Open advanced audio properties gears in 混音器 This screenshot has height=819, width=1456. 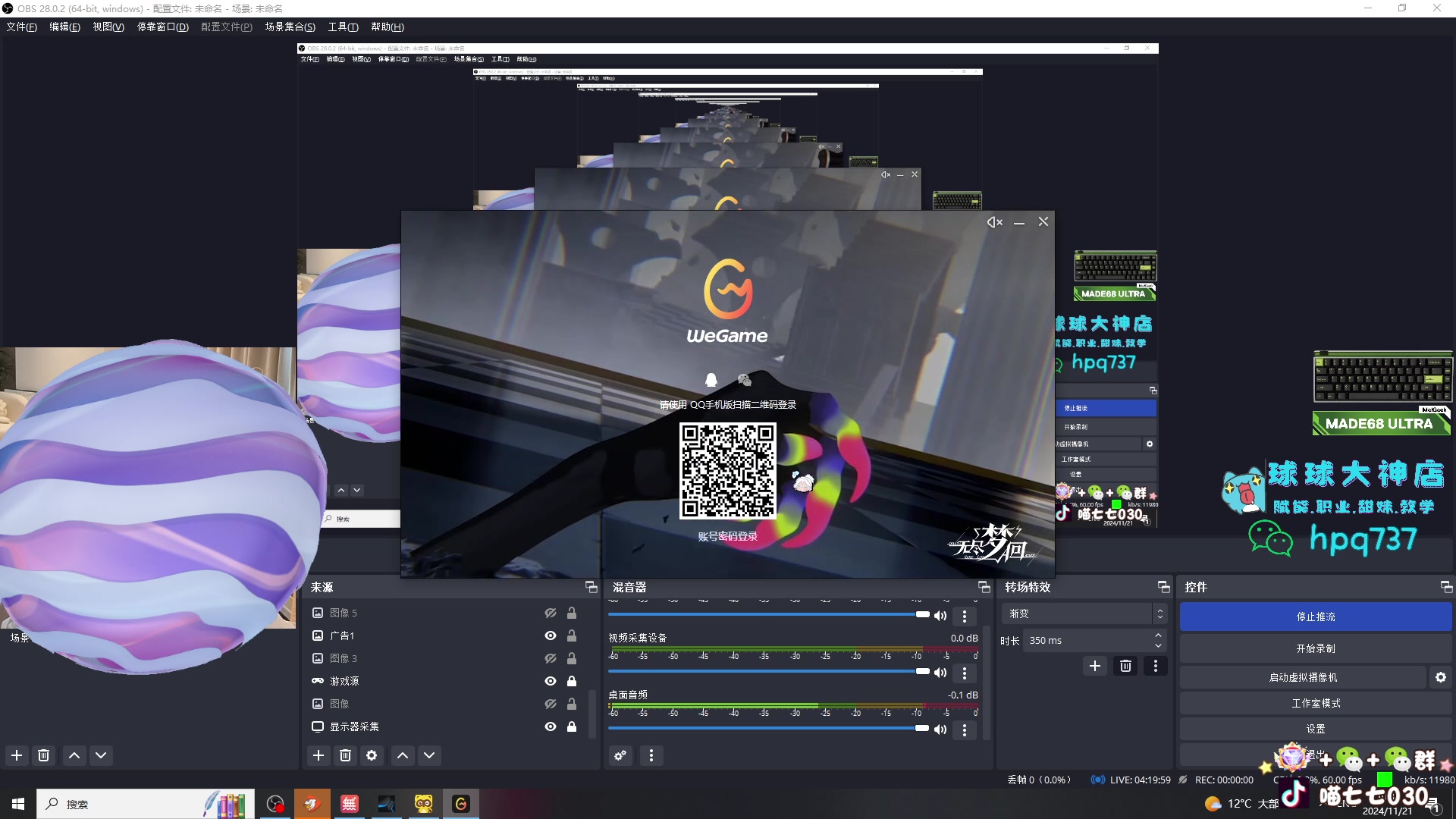(x=620, y=755)
